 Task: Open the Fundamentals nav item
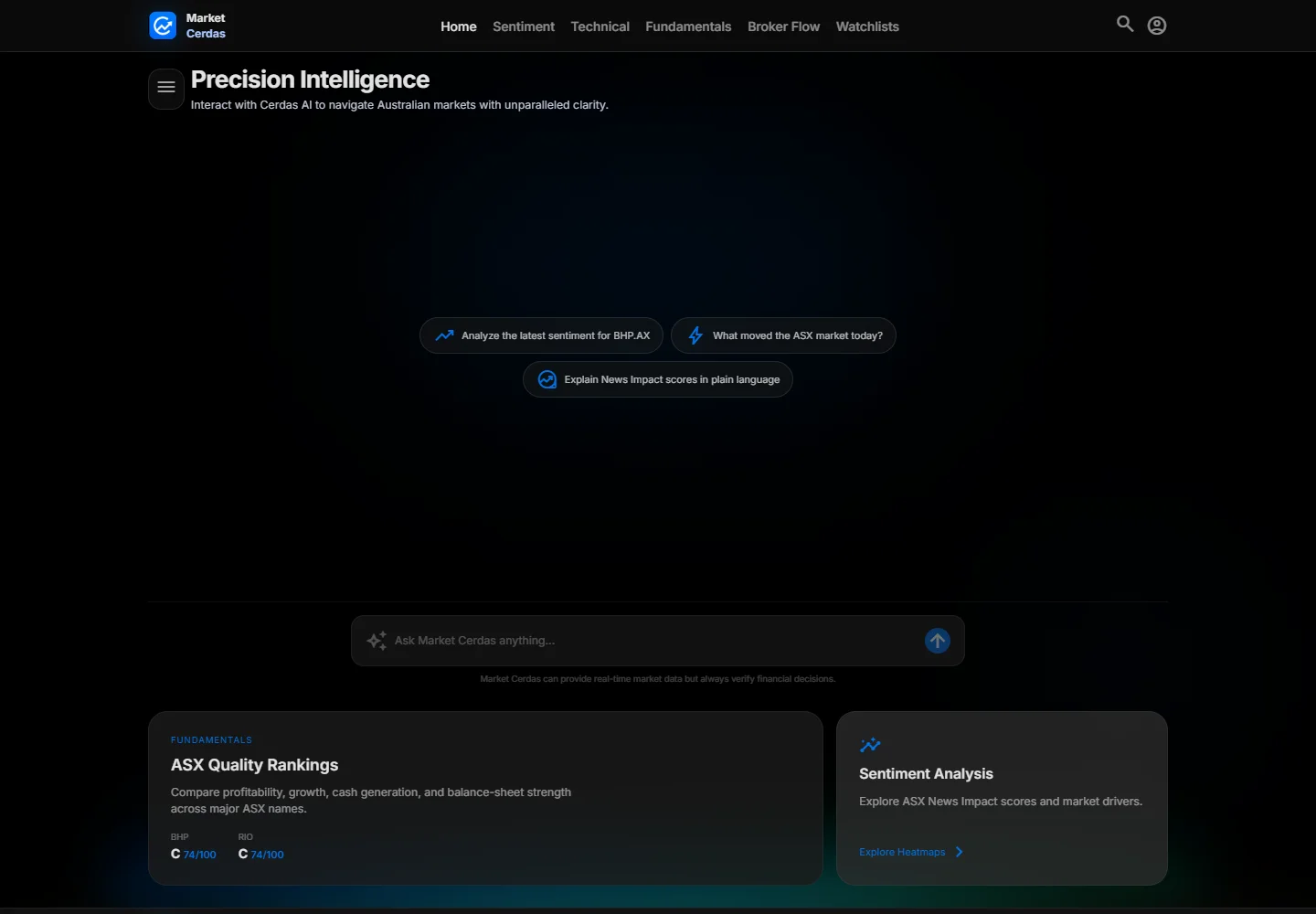tap(688, 27)
